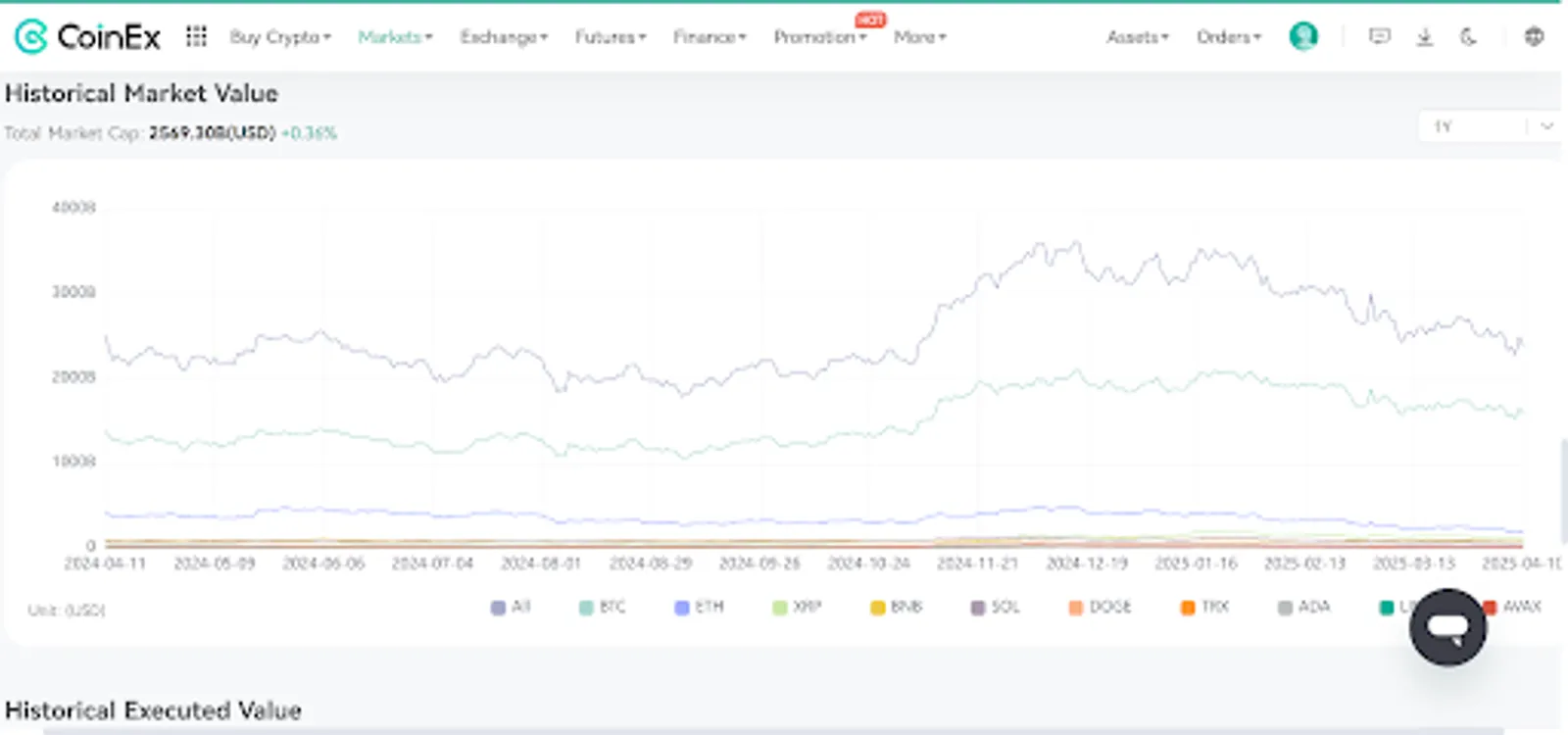Click the 3000B y-axis label
The image size is (1568, 735).
pos(73,291)
